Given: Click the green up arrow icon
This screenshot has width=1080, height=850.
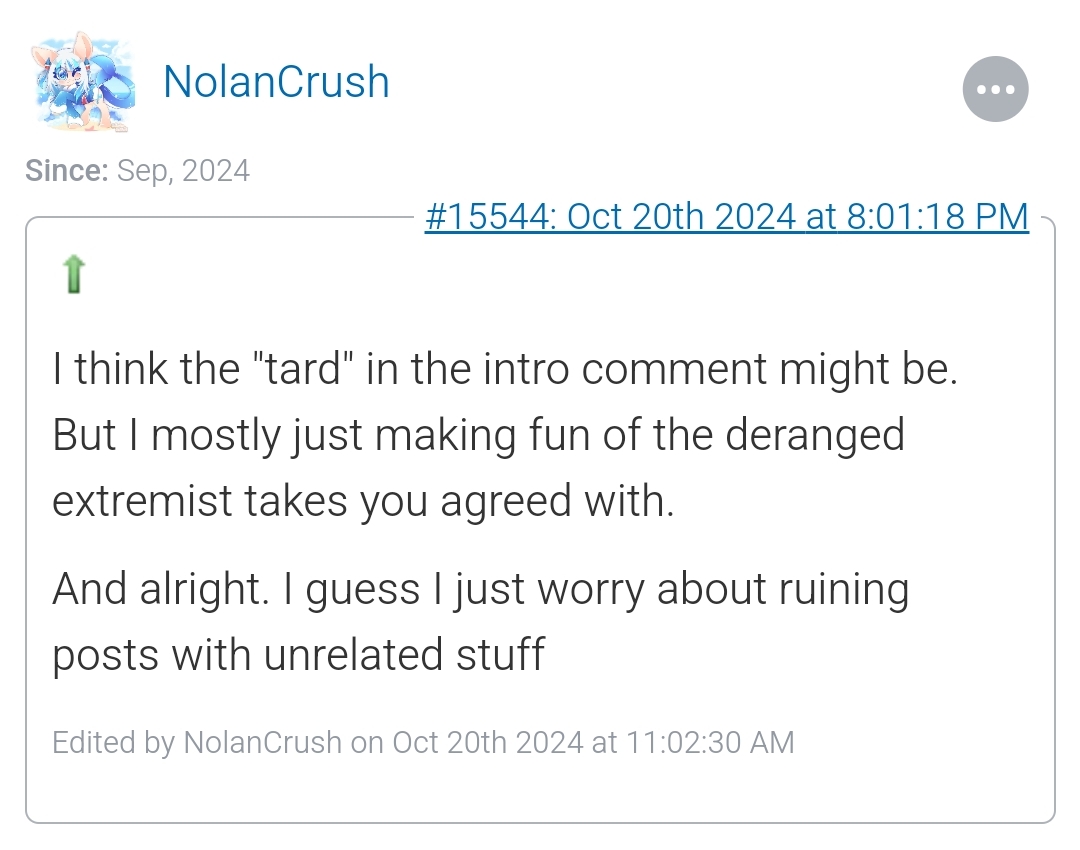Looking at the screenshot, I should (74, 274).
